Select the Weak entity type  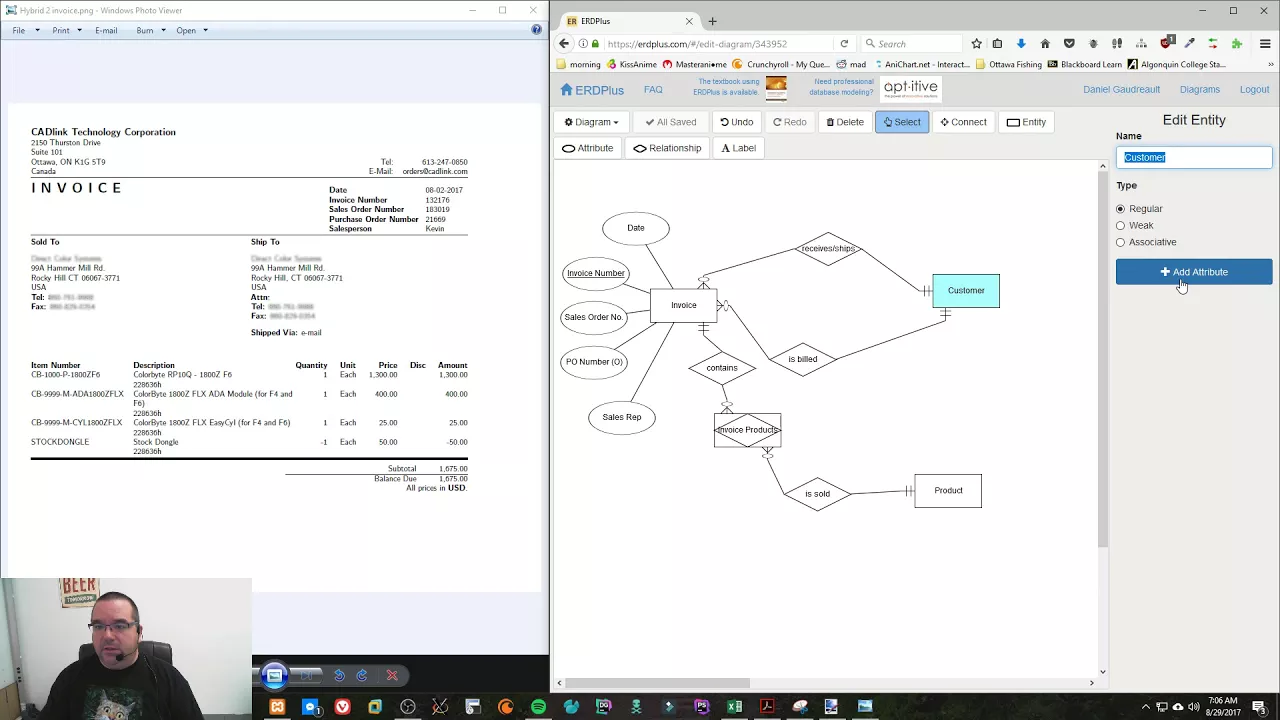[1120, 226]
